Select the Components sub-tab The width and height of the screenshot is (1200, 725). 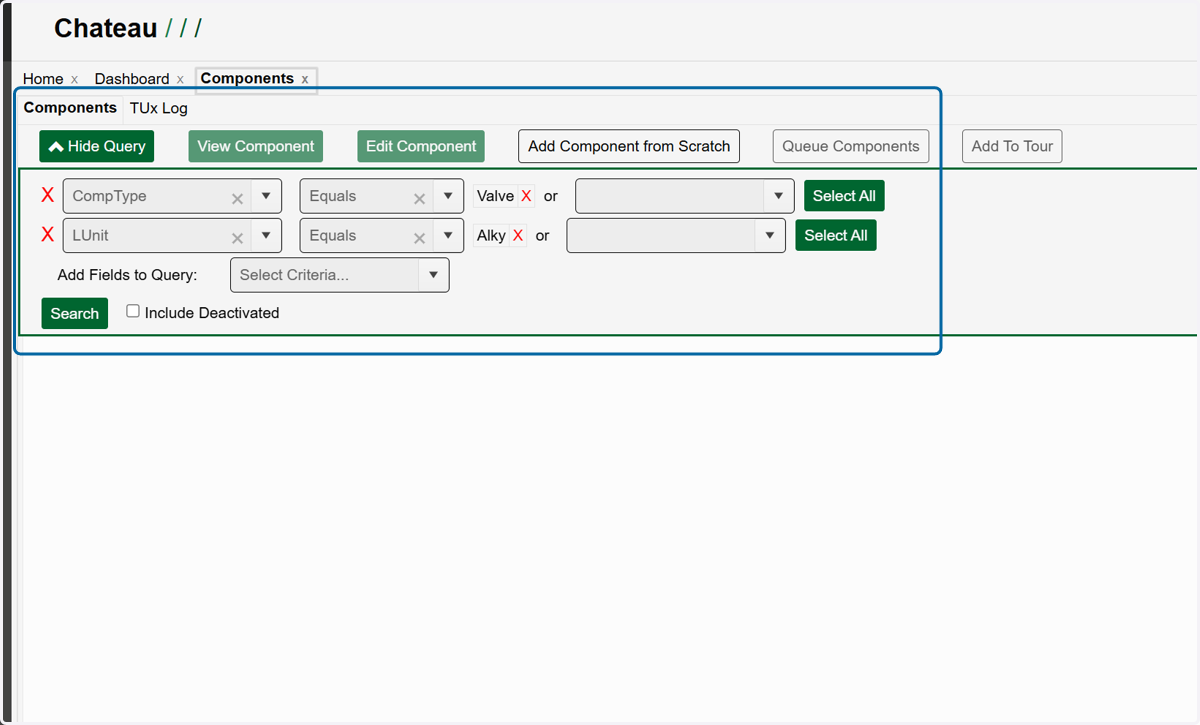coord(70,107)
